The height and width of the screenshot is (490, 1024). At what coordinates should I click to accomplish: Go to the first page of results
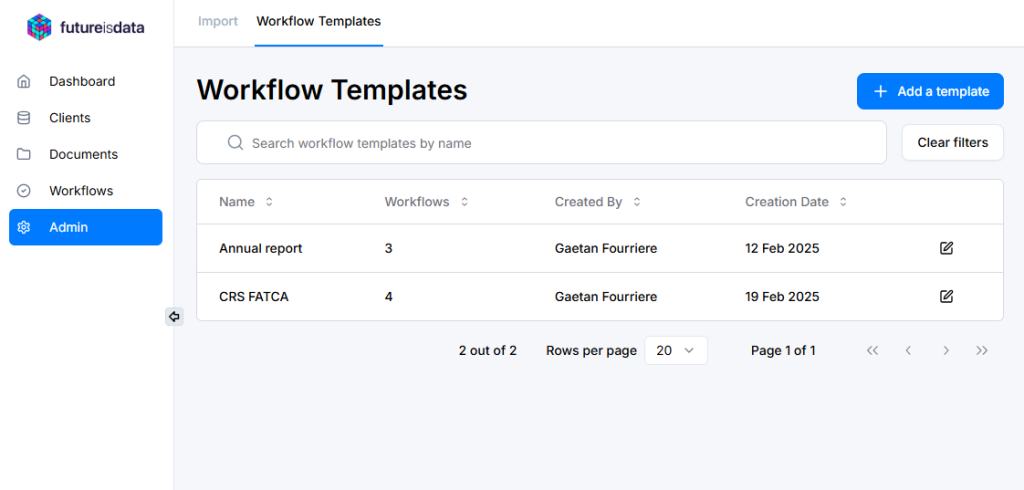(872, 350)
